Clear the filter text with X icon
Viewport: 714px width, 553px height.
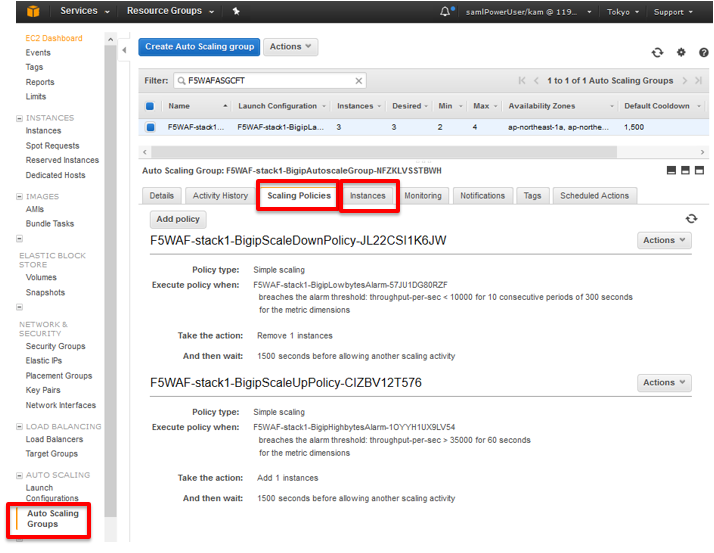point(358,81)
